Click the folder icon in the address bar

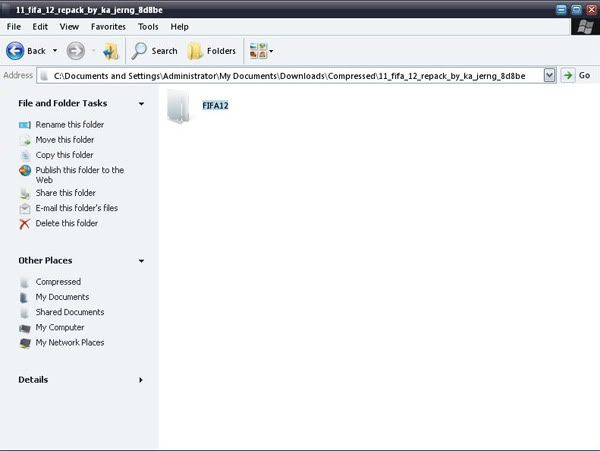click(44, 76)
